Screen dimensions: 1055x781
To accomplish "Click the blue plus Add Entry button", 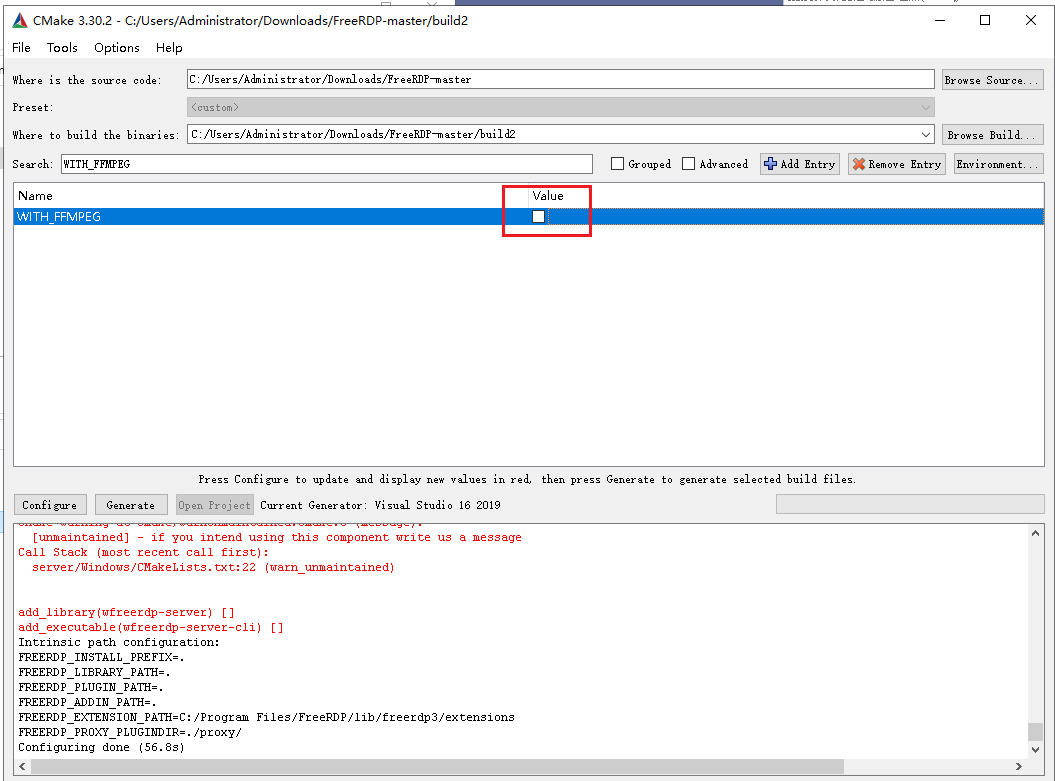I will (799, 164).
